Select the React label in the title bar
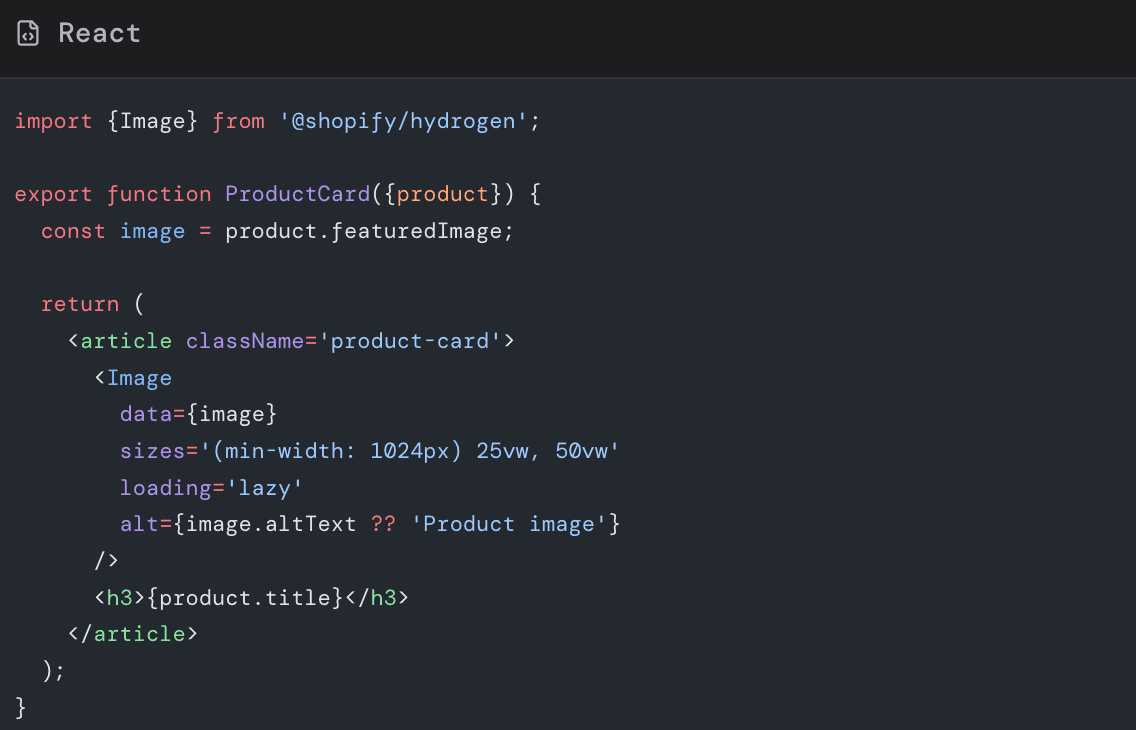 coord(98,32)
